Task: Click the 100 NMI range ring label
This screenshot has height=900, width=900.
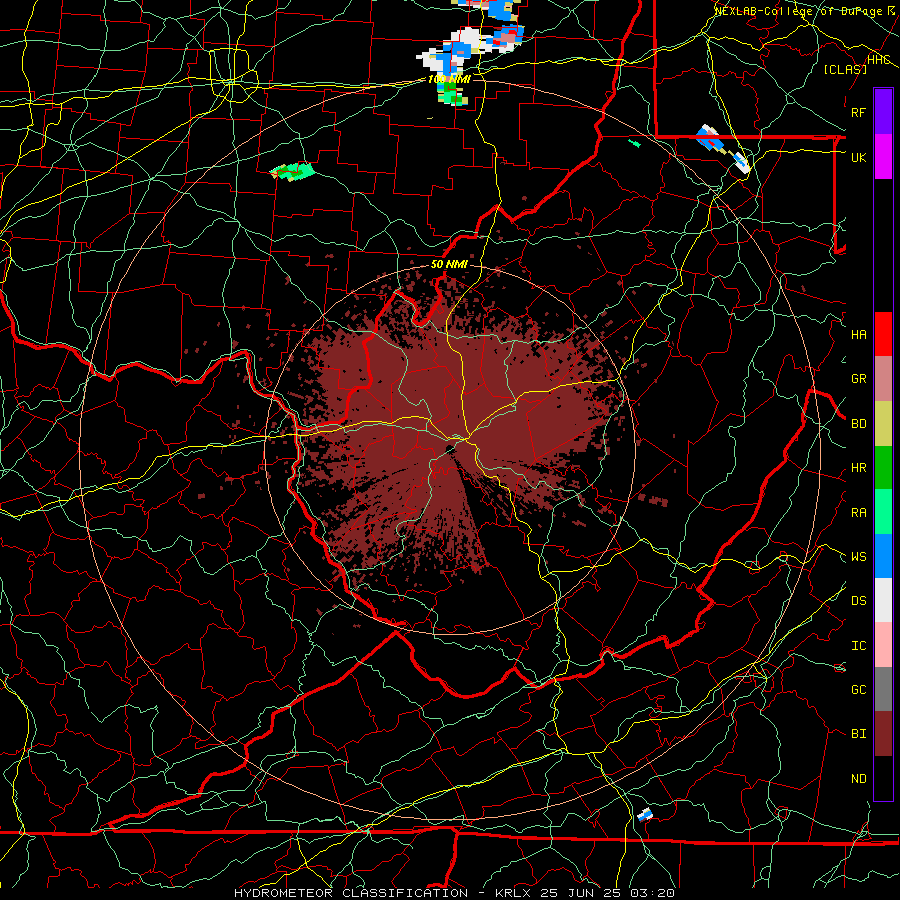Action: pyautogui.click(x=449, y=79)
